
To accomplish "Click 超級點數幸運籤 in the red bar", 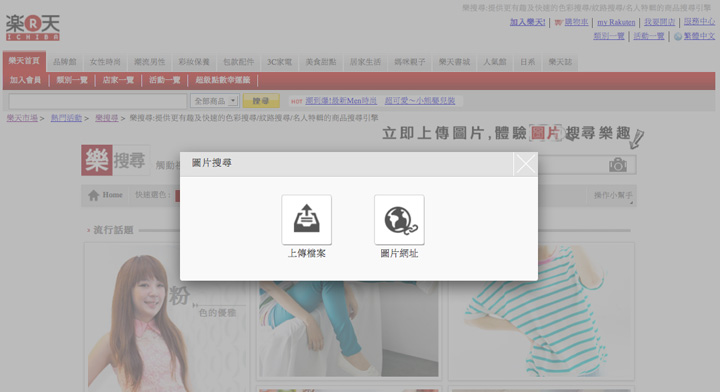I will (x=223, y=80).
